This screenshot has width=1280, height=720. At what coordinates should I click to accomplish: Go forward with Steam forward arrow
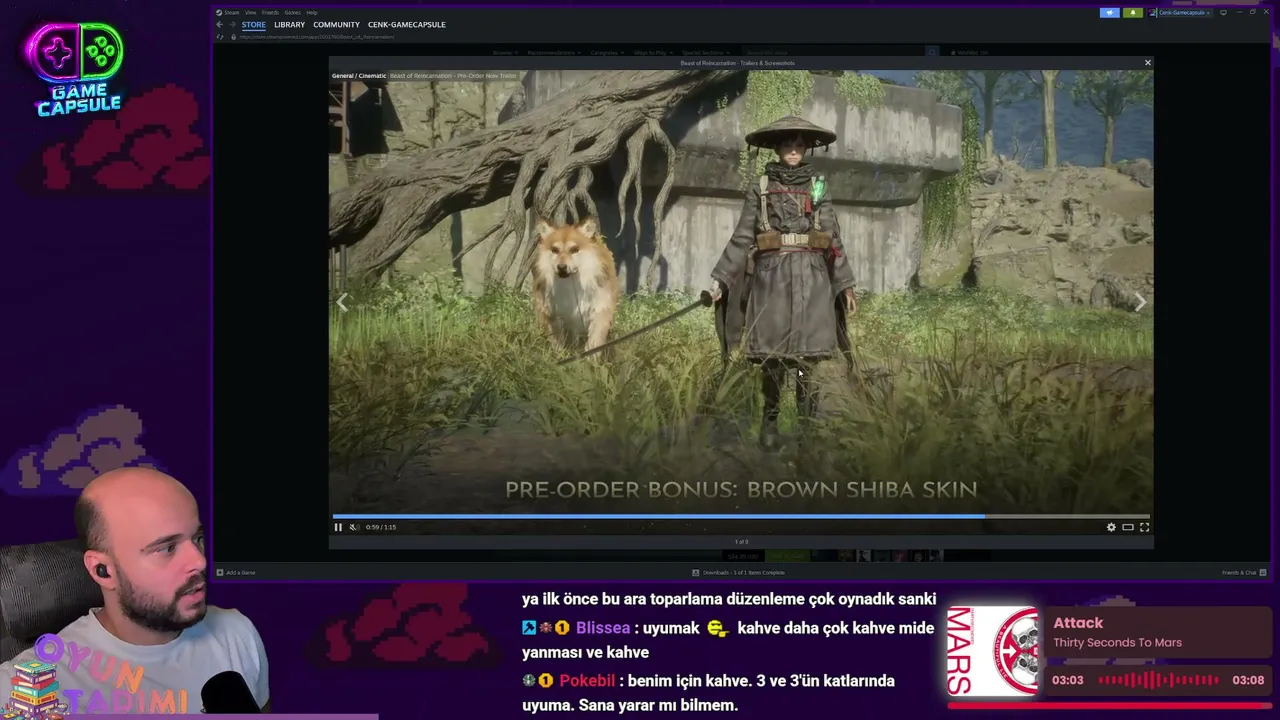[232, 24]
